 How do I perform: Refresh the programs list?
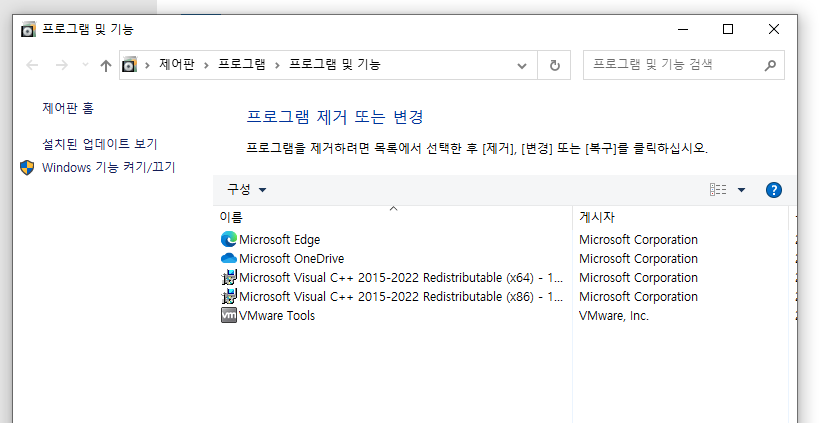(x=554, y=65)
